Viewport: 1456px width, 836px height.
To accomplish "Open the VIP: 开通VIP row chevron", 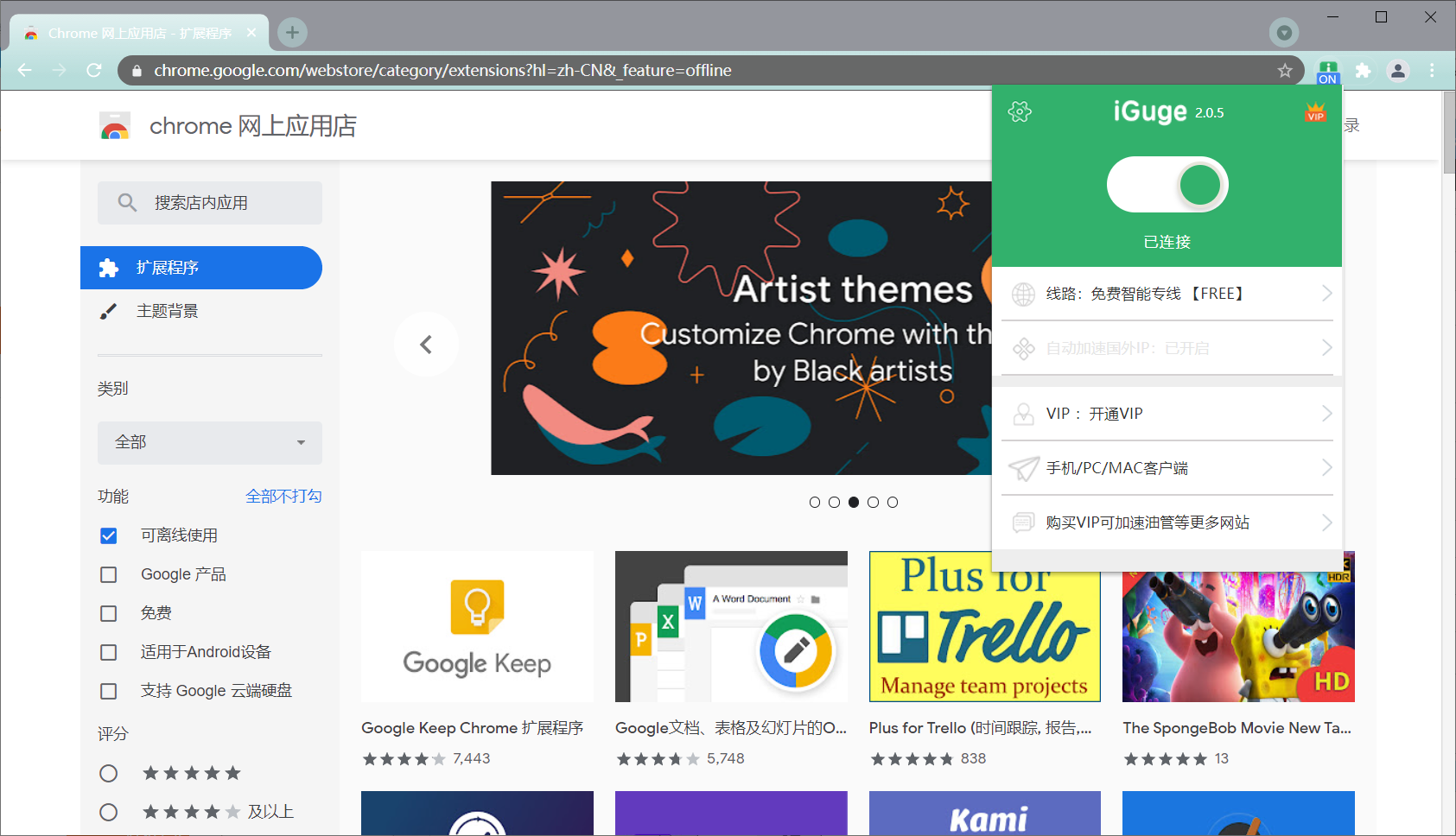I will [1326, 414].
